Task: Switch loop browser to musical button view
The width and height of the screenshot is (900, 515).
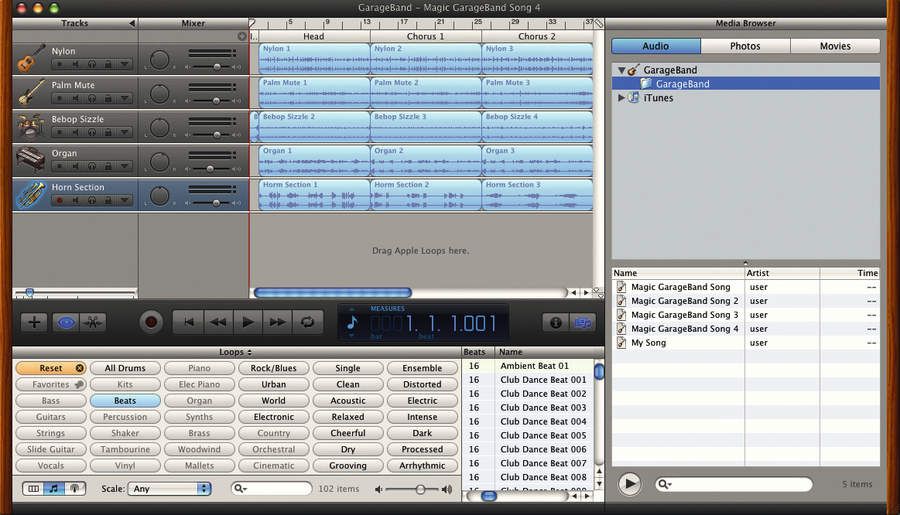Action: [x=54, y=489]
